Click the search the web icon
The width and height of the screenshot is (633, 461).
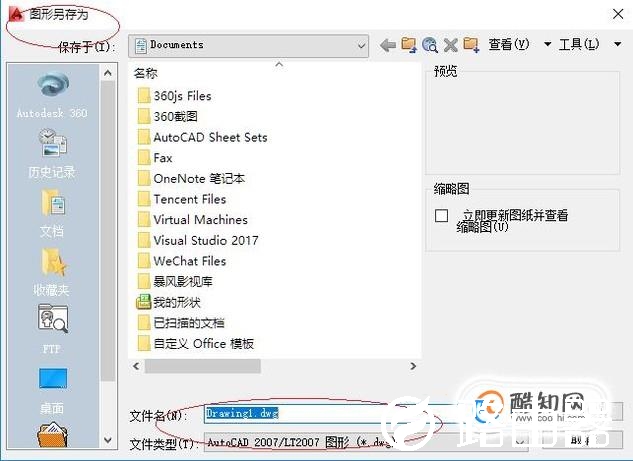pos(430,45)
